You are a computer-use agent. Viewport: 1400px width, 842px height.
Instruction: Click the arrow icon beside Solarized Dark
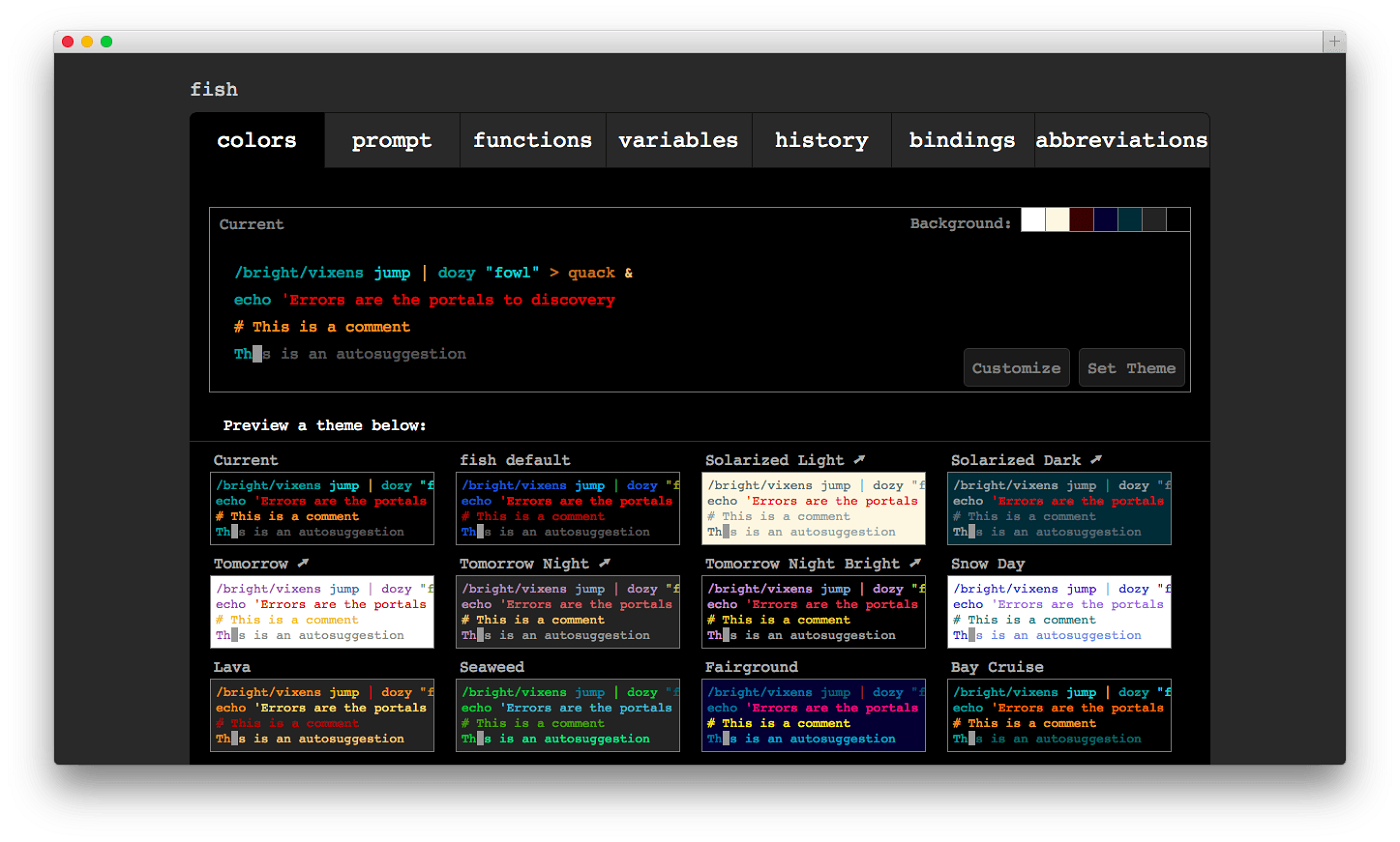coord(1096,460)
